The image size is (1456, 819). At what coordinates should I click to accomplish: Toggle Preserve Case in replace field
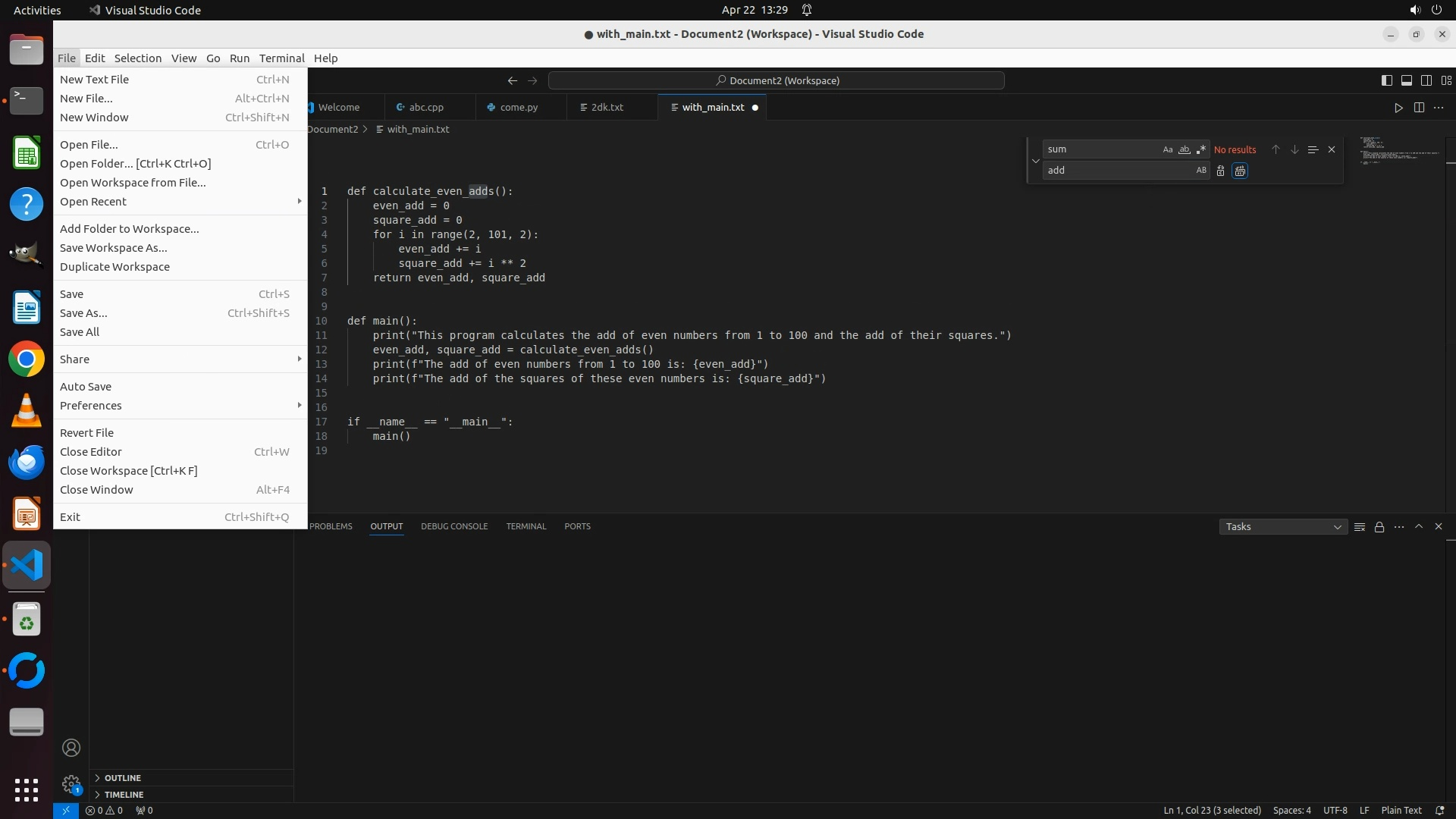1200,171
